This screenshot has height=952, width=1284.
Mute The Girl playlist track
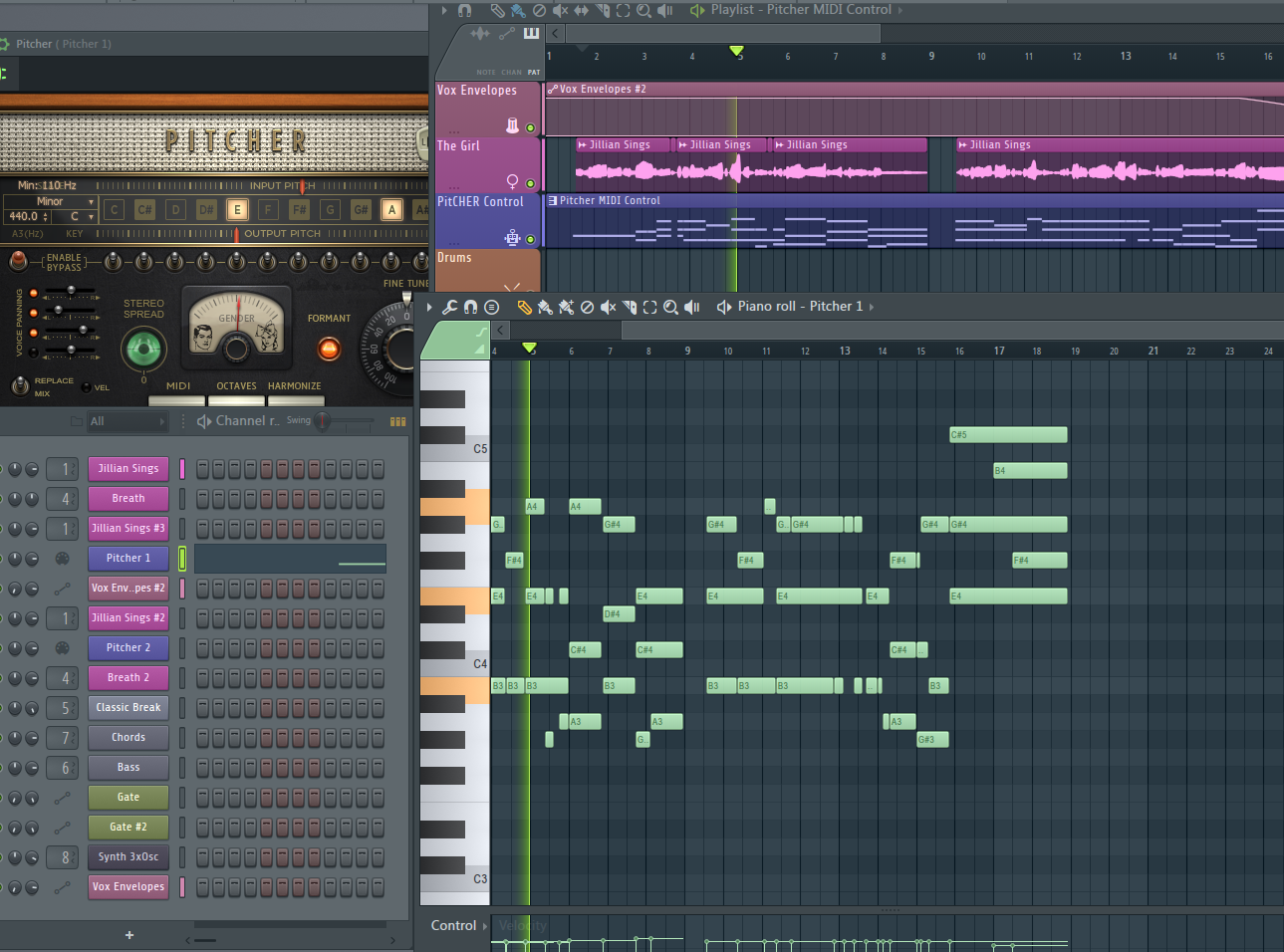pos(530,183)
